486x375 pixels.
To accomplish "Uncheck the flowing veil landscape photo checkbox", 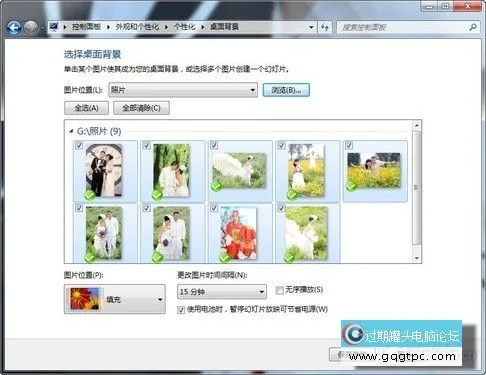I will 214,145.
